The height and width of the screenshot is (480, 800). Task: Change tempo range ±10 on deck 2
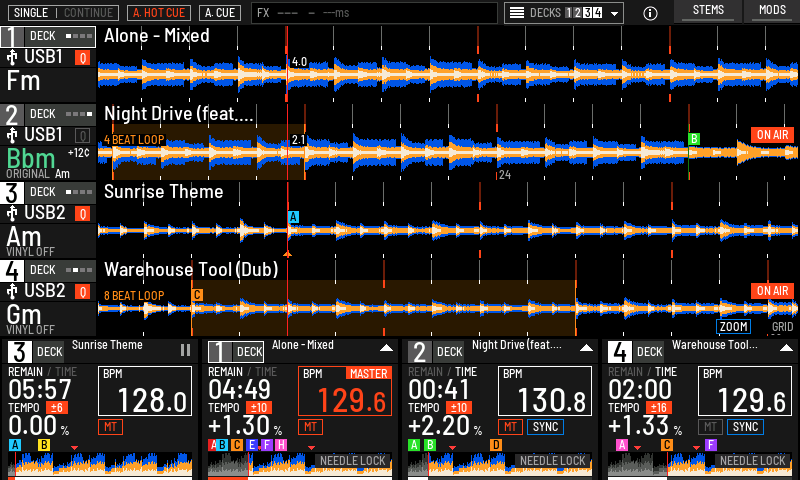click(x=459, y=408)
